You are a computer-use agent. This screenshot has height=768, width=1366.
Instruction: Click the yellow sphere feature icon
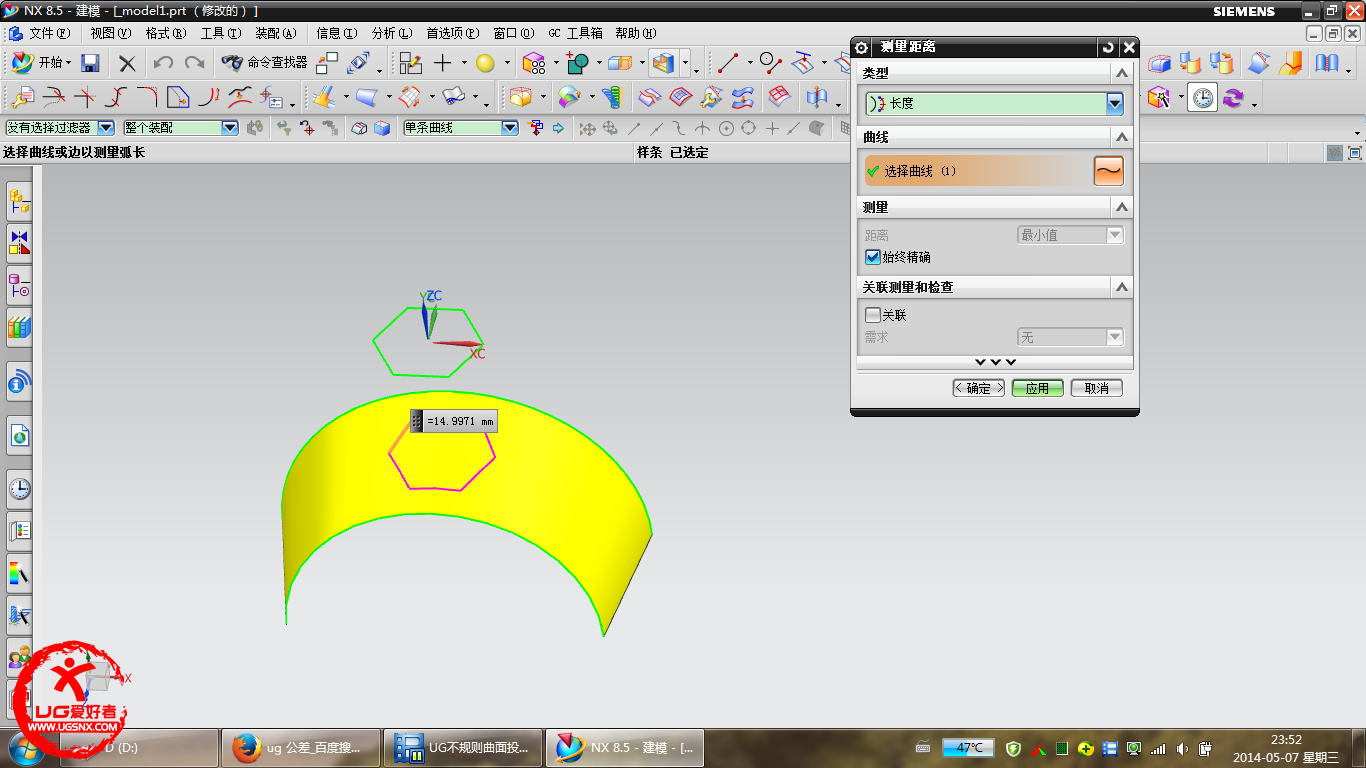(x=485, y=63)
